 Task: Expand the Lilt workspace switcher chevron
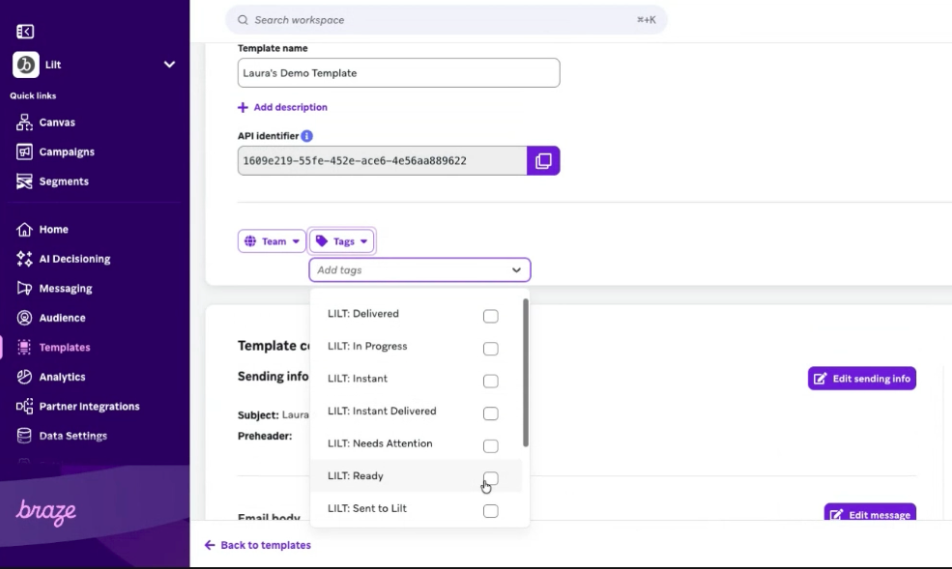click(169, 65)
